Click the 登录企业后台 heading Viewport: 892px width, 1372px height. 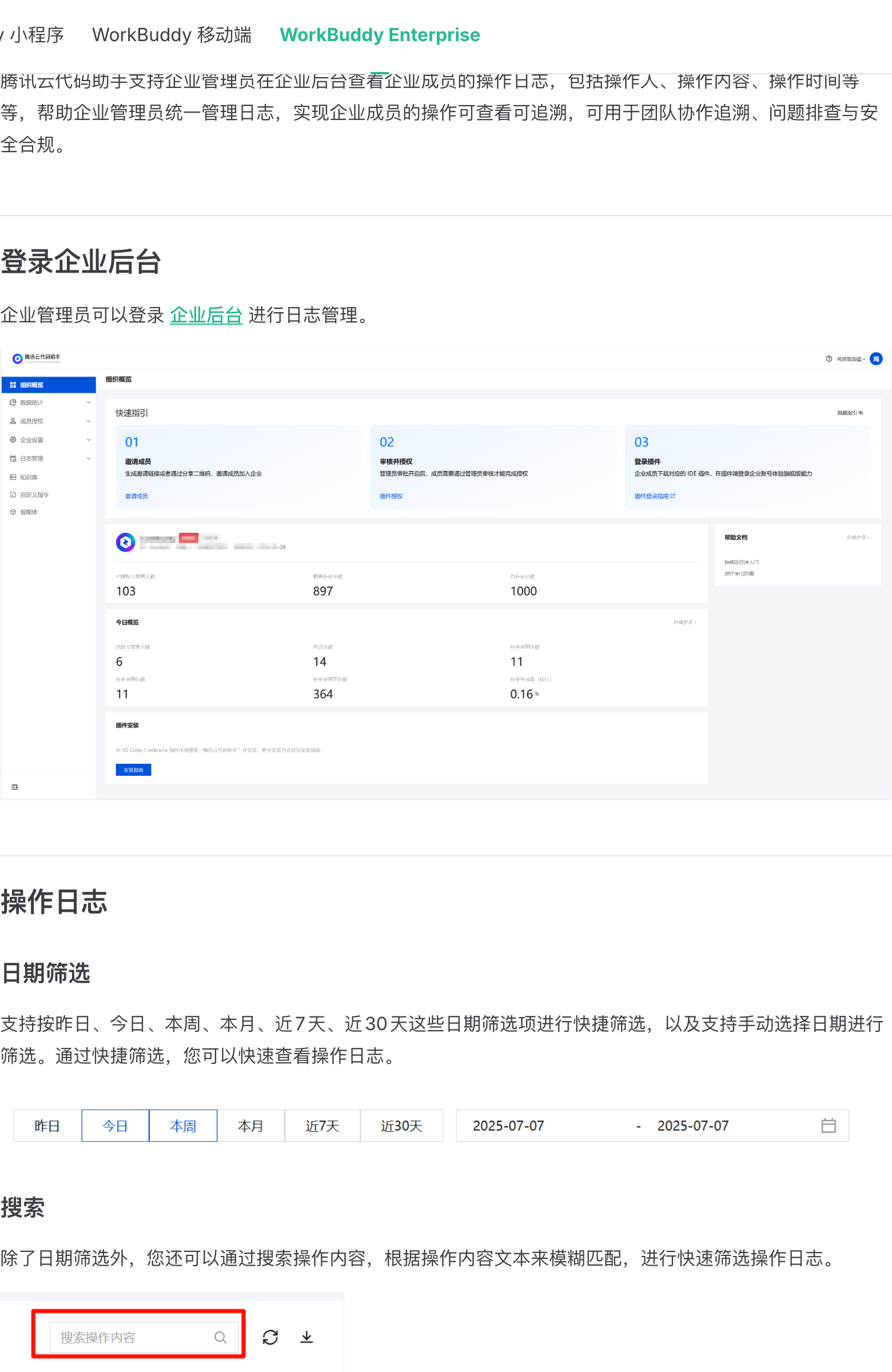point(81,261)
